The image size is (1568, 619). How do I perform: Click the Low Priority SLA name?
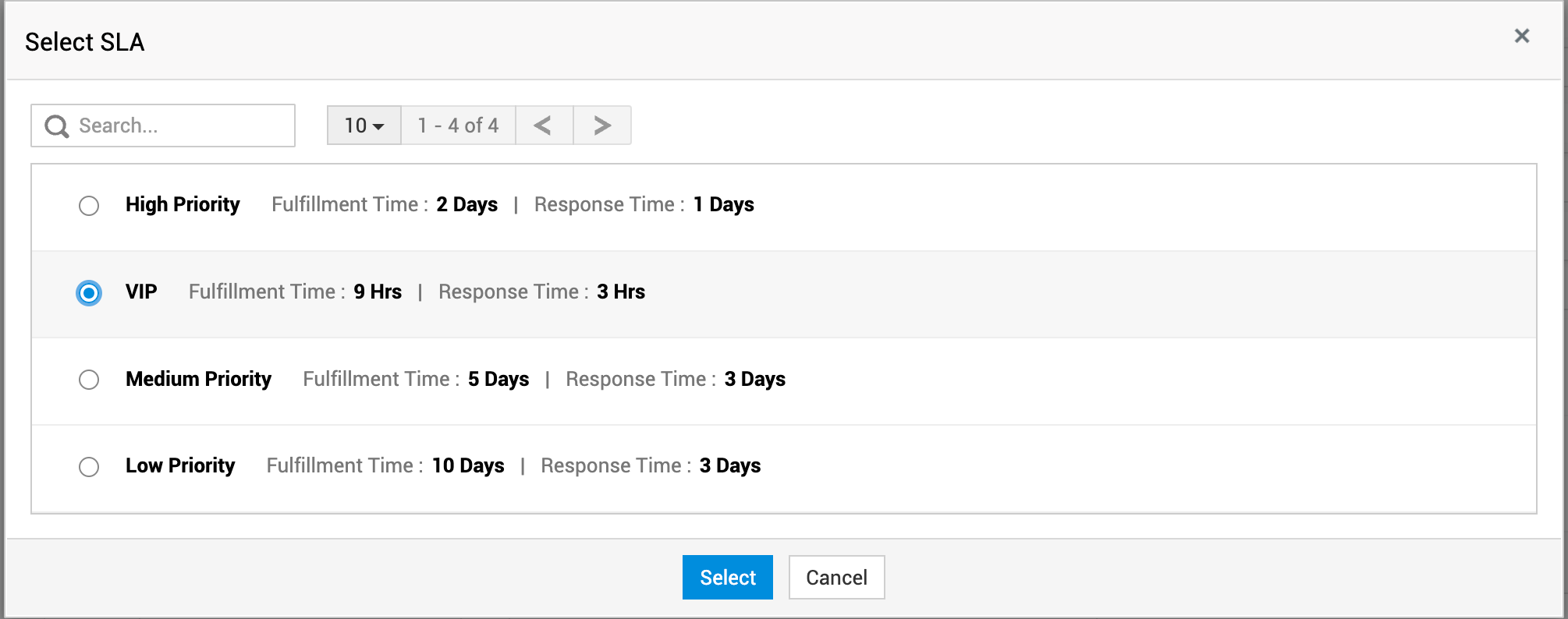[180, 465]
